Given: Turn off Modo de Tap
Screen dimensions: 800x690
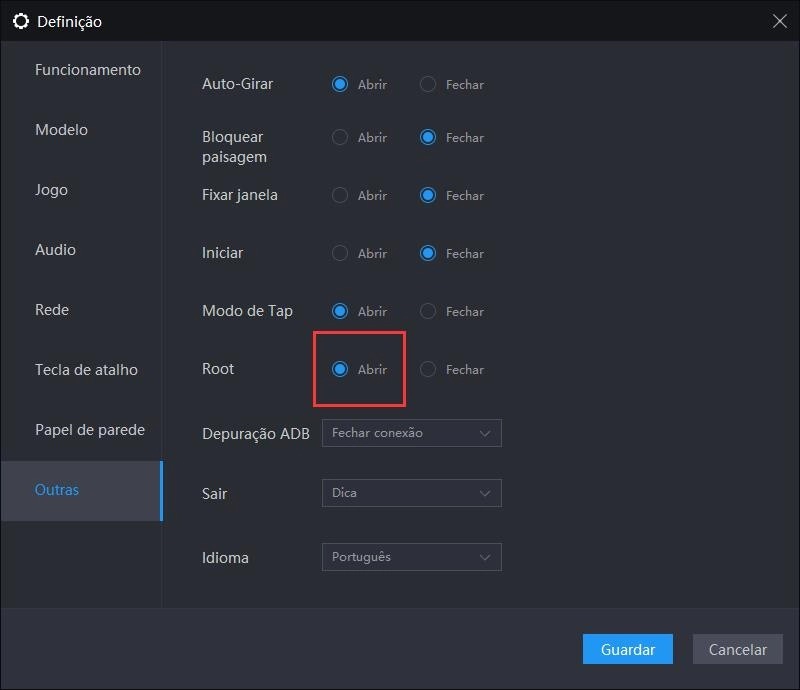Looking at the screenshot, I should click(x=429, y=311).
